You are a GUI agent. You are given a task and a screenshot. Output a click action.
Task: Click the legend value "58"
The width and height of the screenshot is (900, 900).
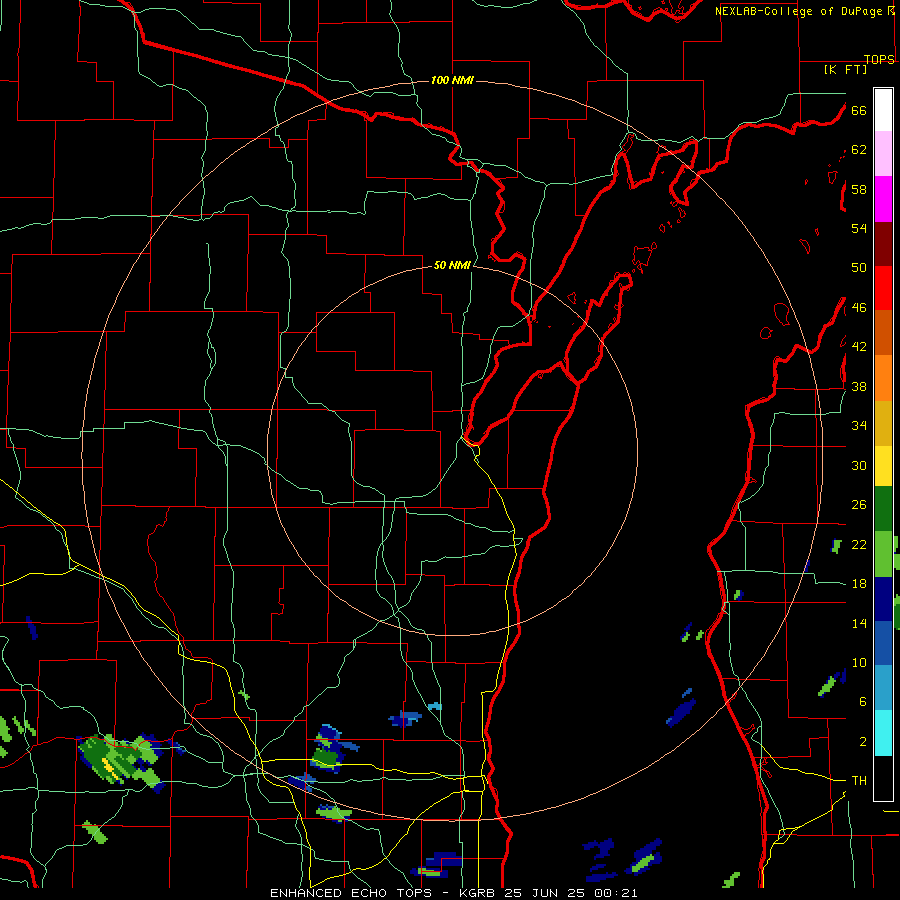click(x=859, y=189)
